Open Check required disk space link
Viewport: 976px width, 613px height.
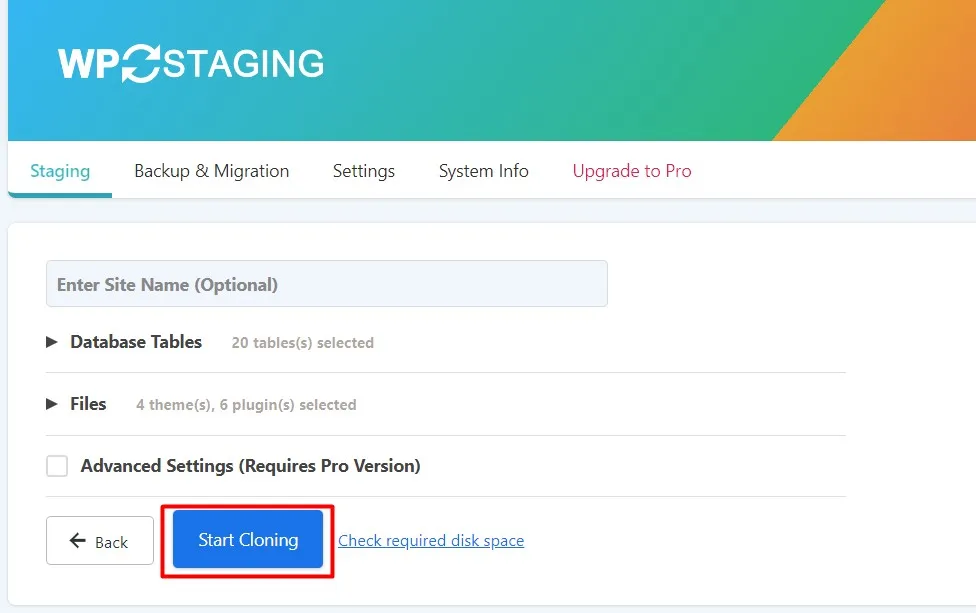(x=431, y=540)
